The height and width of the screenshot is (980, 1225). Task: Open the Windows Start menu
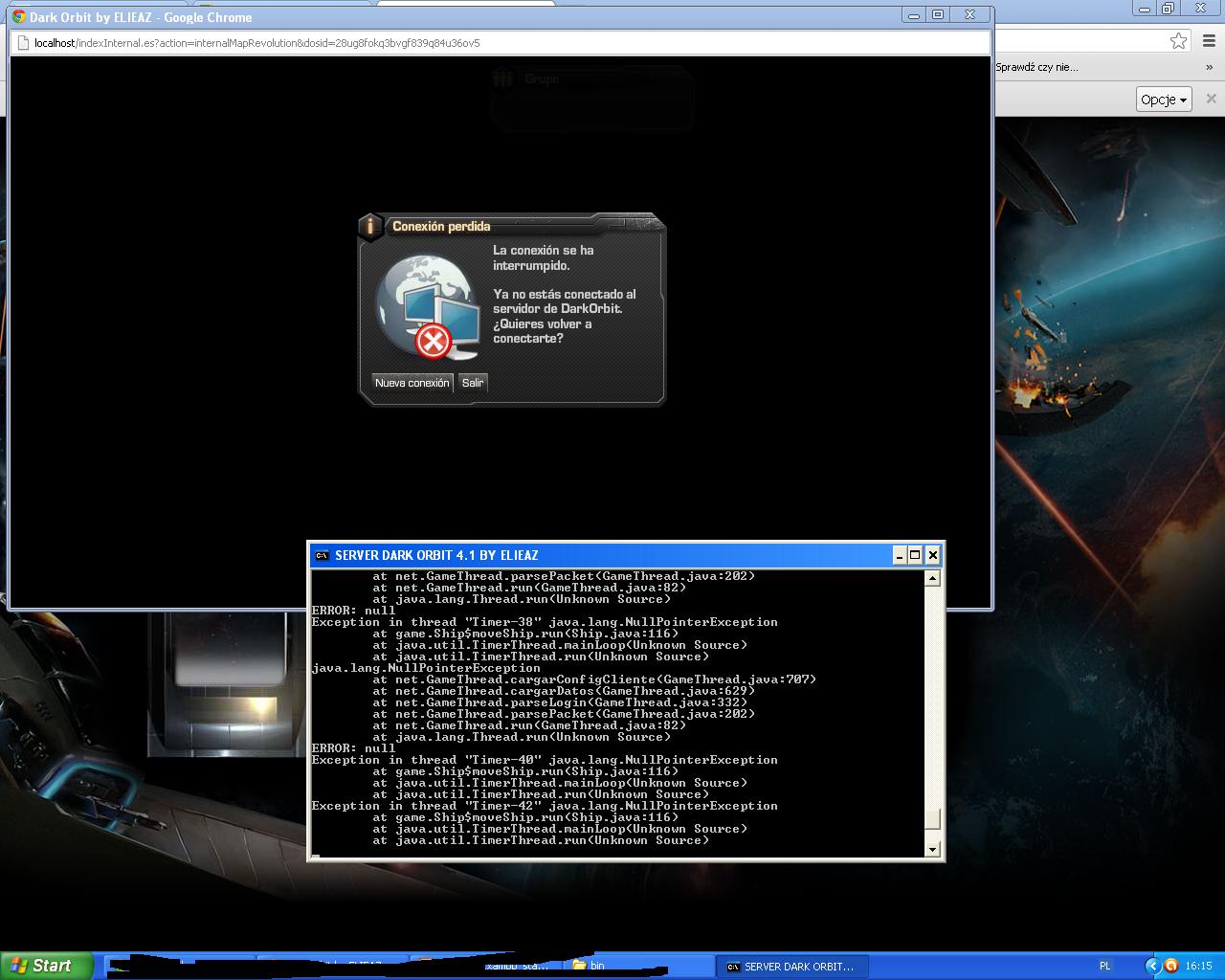point(47,966)
